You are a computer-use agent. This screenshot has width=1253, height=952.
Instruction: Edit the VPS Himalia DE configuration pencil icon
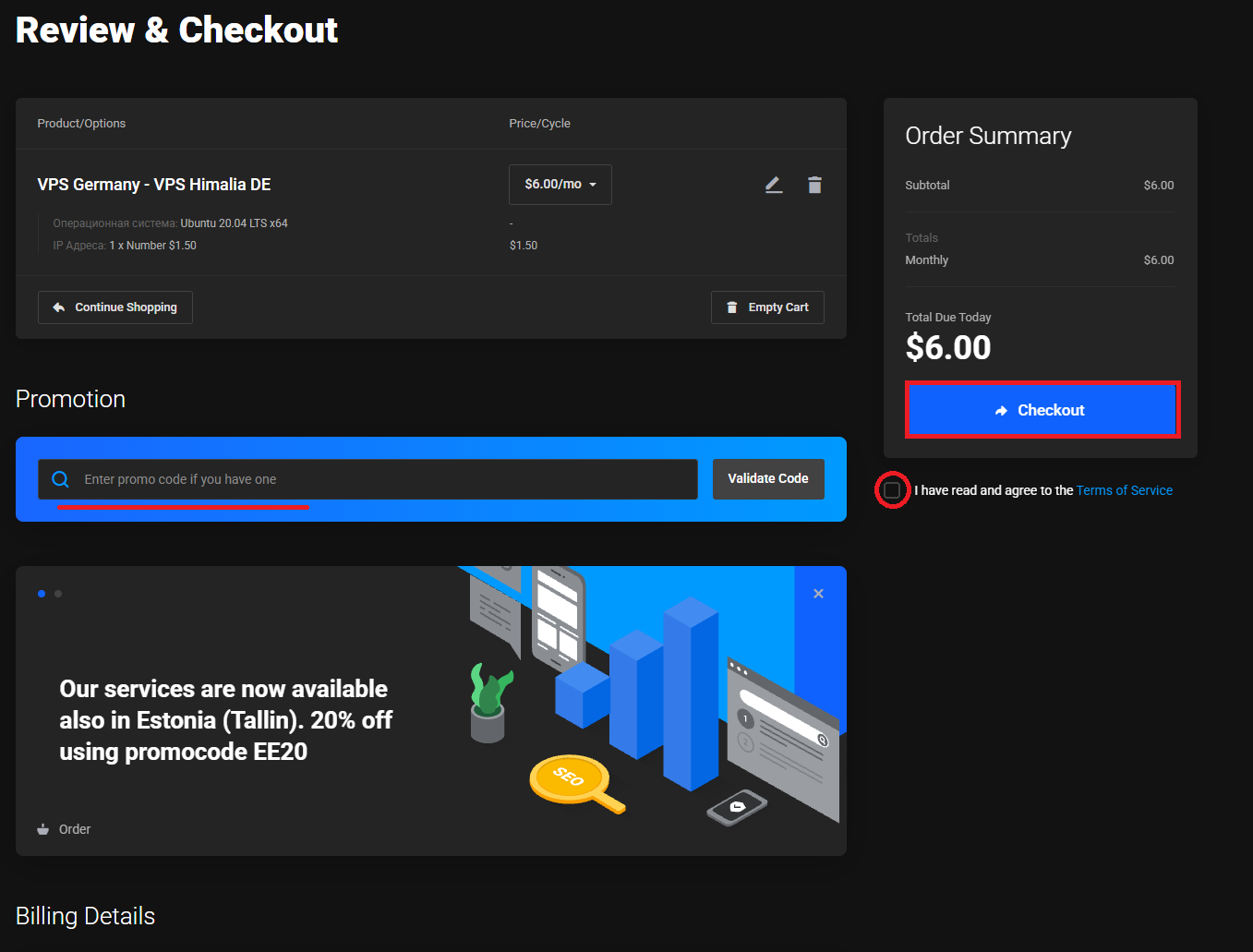pyautogui.click(x=774, y=185)
